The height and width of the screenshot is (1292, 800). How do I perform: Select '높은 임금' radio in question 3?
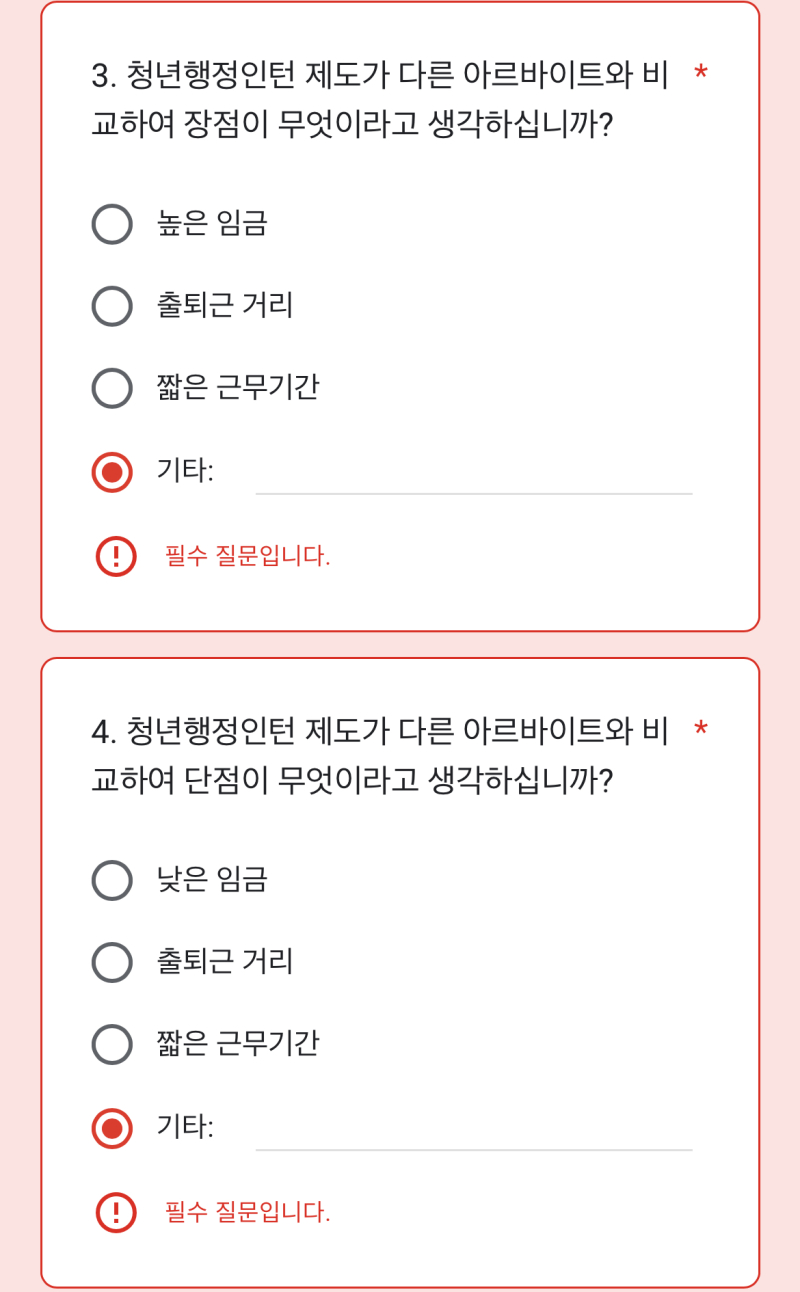coord(112,224)
